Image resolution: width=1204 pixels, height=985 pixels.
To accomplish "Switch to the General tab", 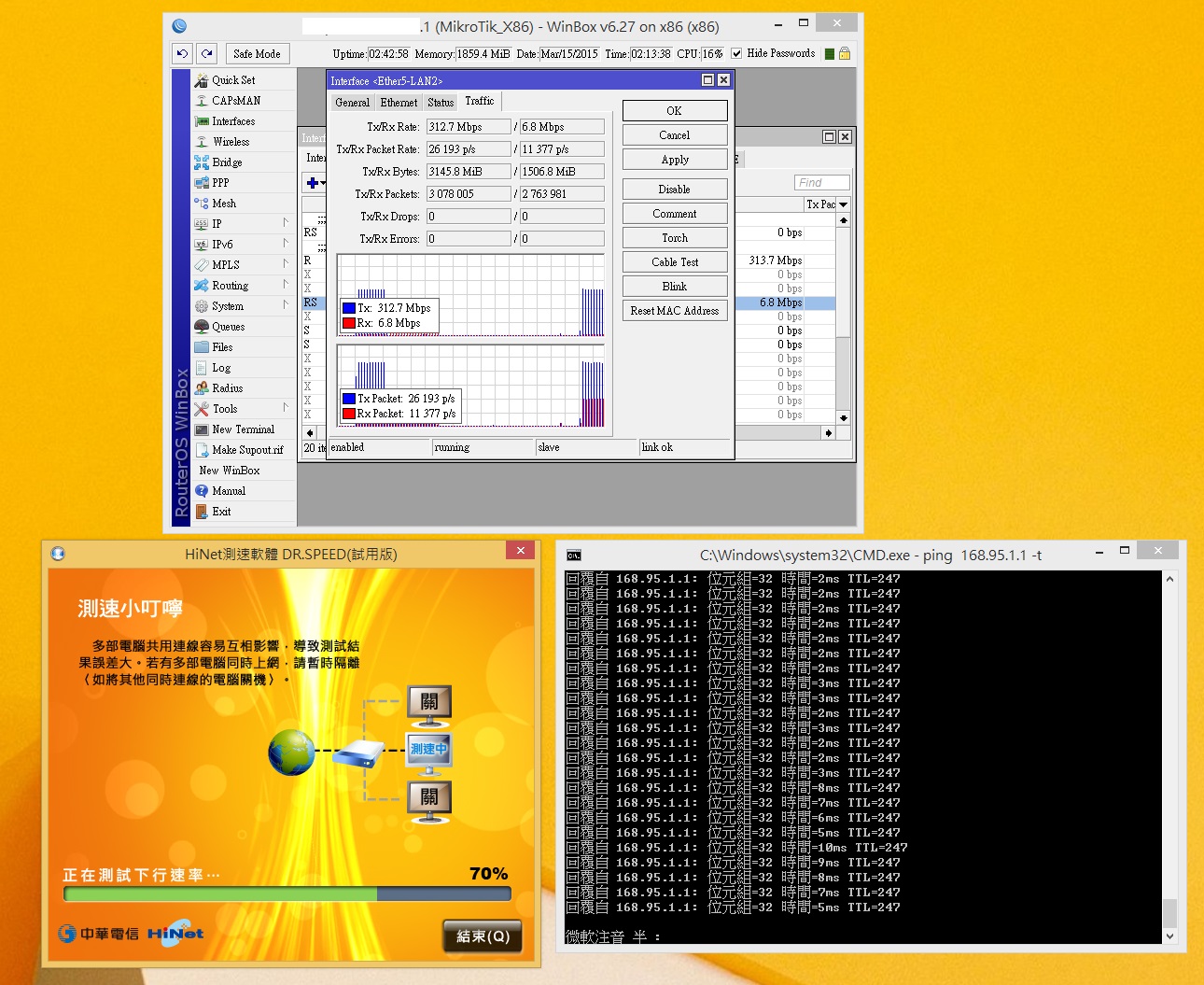I will coord(353,103).
